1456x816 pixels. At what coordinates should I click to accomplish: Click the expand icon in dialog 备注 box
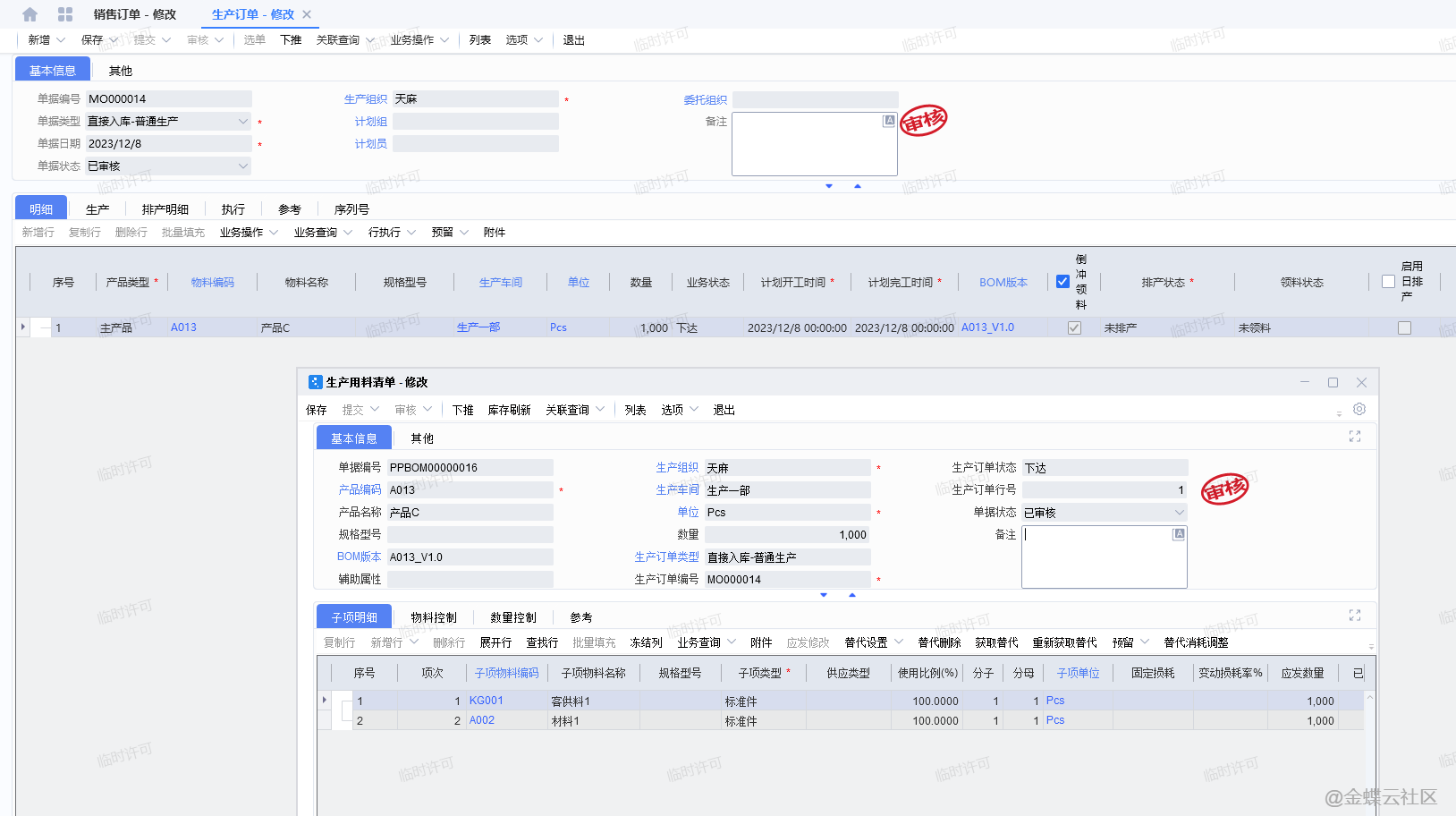point(1179,534)
